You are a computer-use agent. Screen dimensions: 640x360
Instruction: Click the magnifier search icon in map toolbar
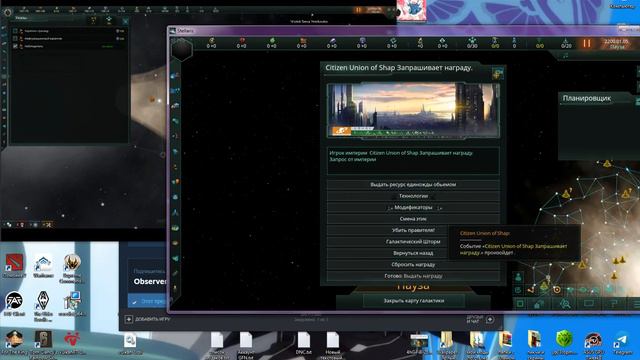pyautogui.click(x=565, y=304)
